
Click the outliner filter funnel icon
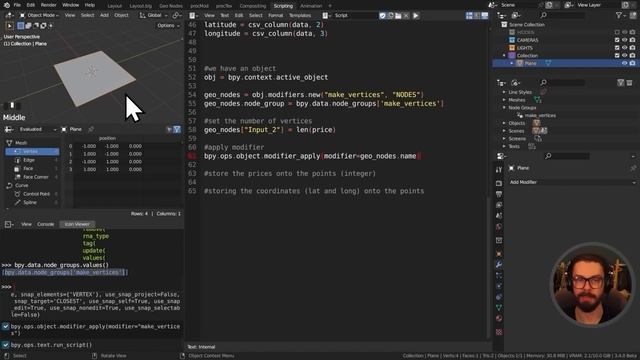(619, 15)
